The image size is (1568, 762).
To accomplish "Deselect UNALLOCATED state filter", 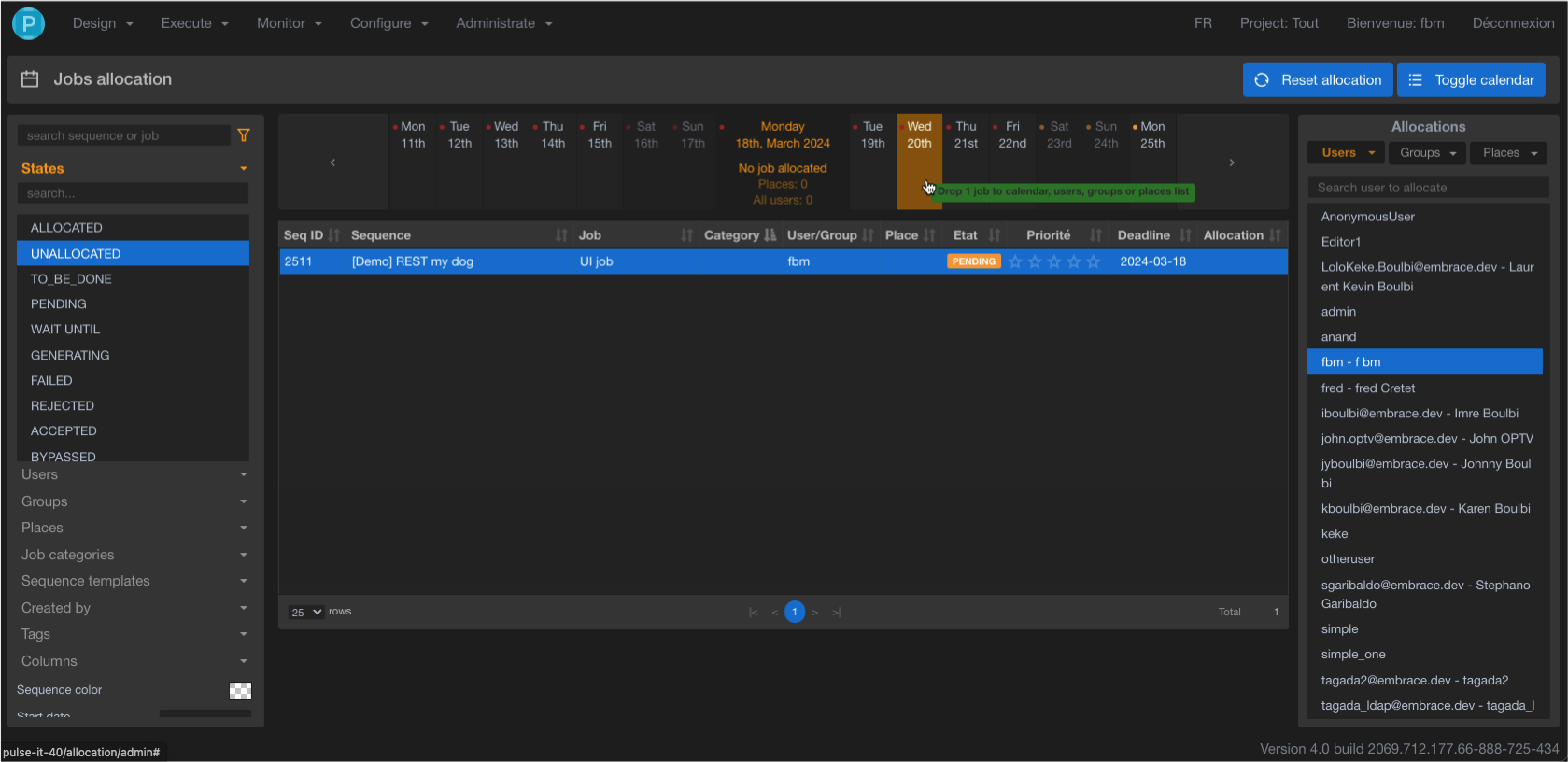I will (133, 253).
